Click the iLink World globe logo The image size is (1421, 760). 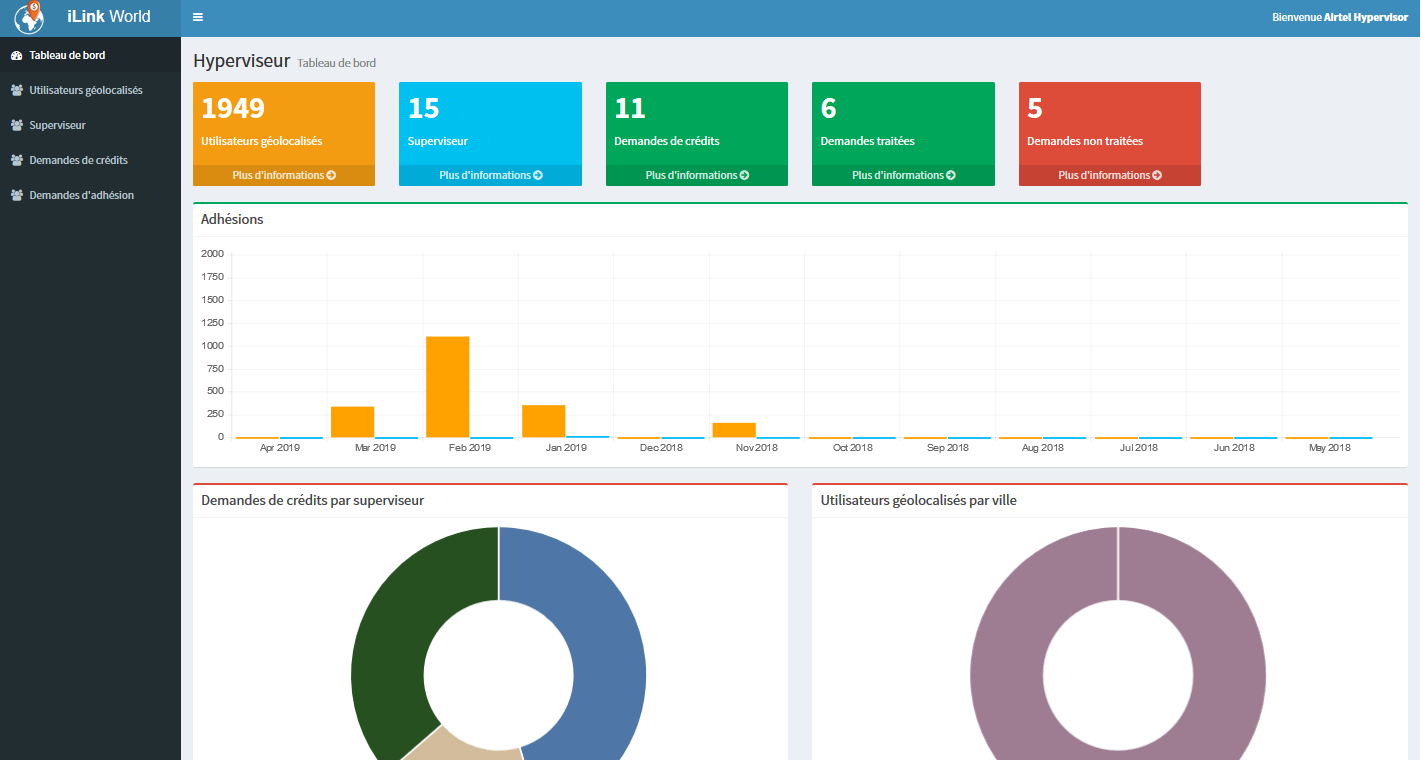29,17
